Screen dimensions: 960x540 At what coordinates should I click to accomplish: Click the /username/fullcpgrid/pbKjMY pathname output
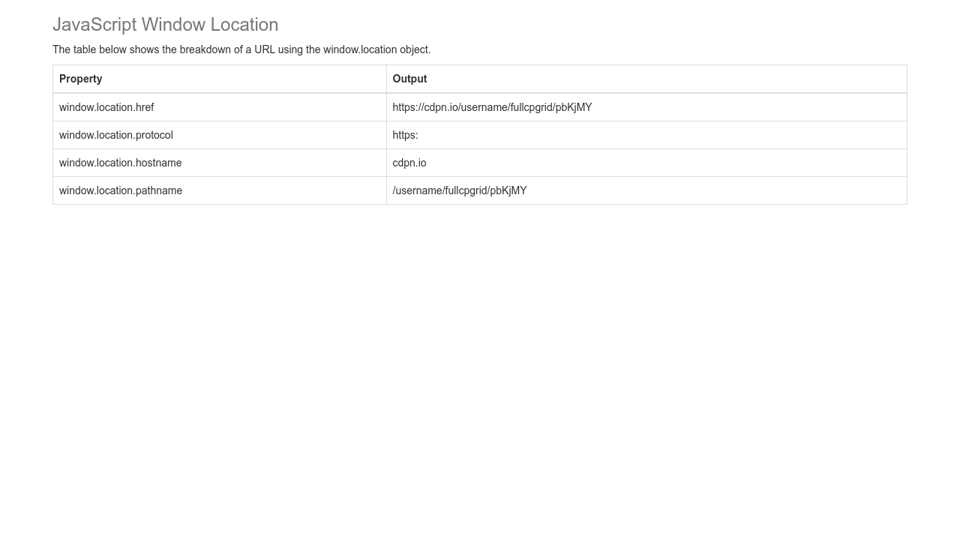459,191
